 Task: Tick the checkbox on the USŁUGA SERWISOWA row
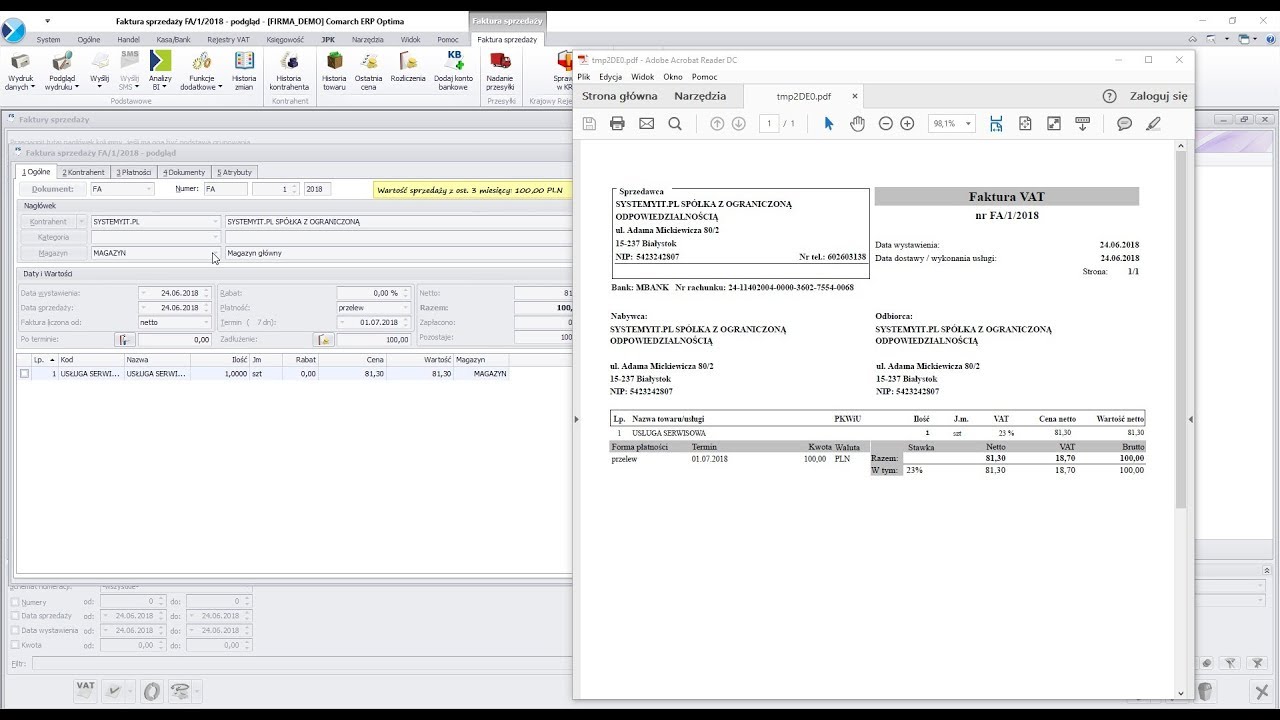pos(24,374)
